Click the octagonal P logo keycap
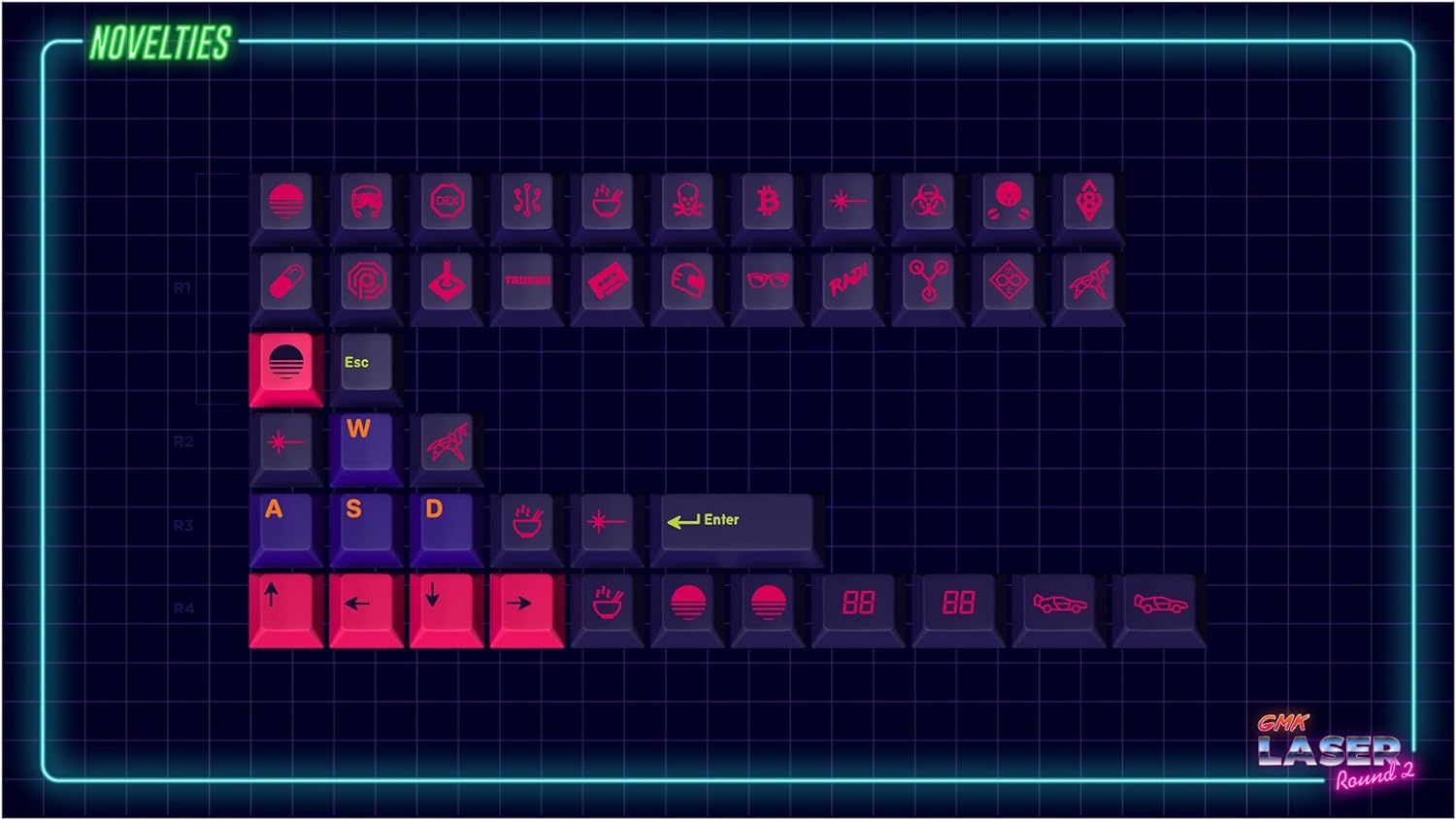Screen dimensions: 1456x820 pyautogui.click(x=366, y=288)
